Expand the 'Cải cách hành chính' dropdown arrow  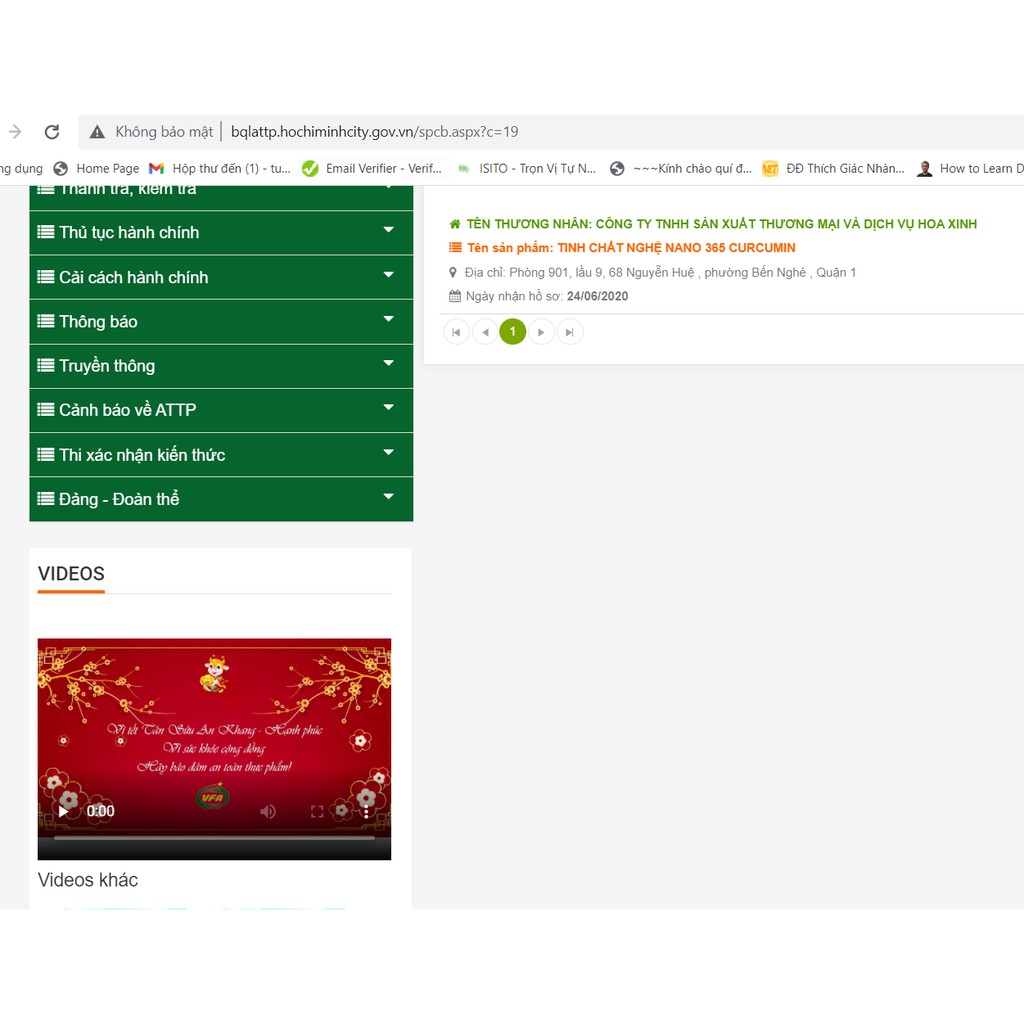(389, 275)
